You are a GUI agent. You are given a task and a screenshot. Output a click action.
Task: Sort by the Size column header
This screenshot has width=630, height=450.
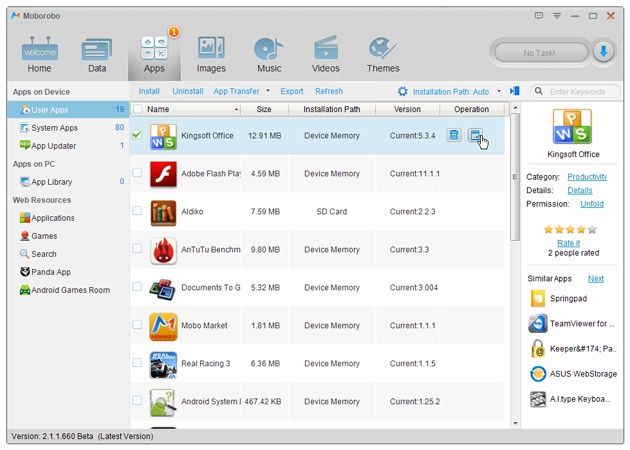click(x=264, y=109)
